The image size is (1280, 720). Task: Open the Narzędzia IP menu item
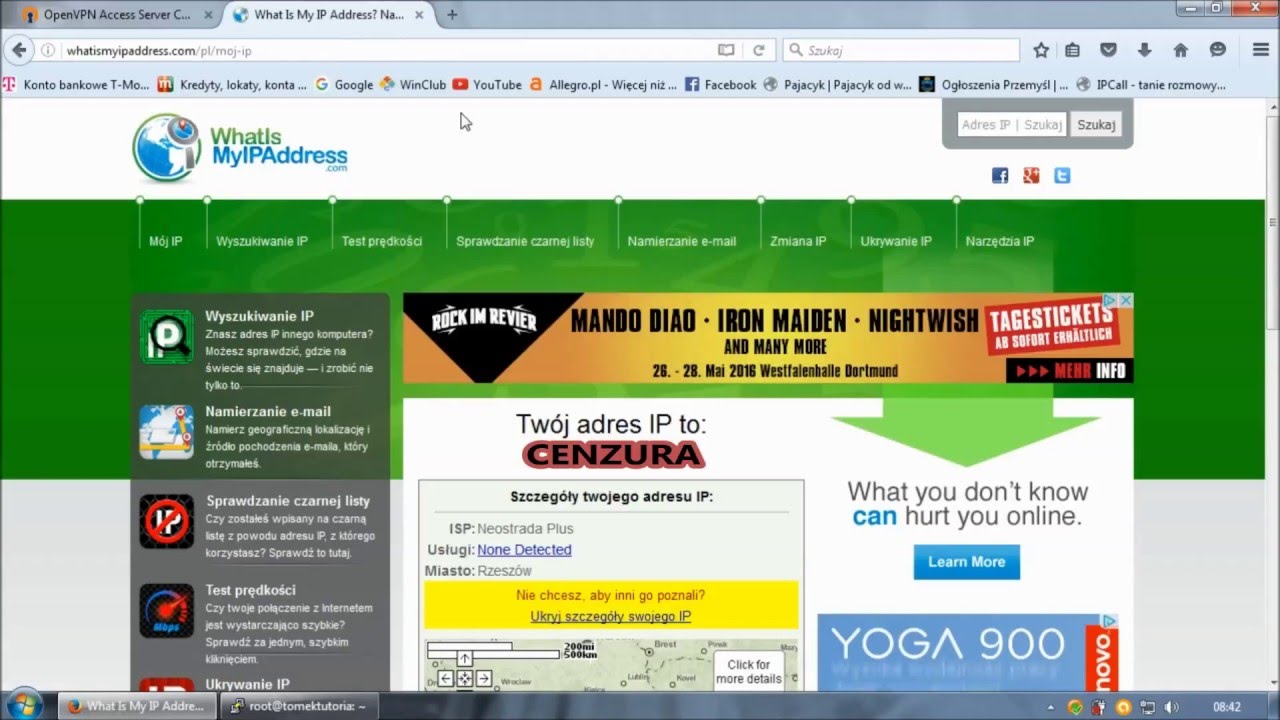(1000, 241)
